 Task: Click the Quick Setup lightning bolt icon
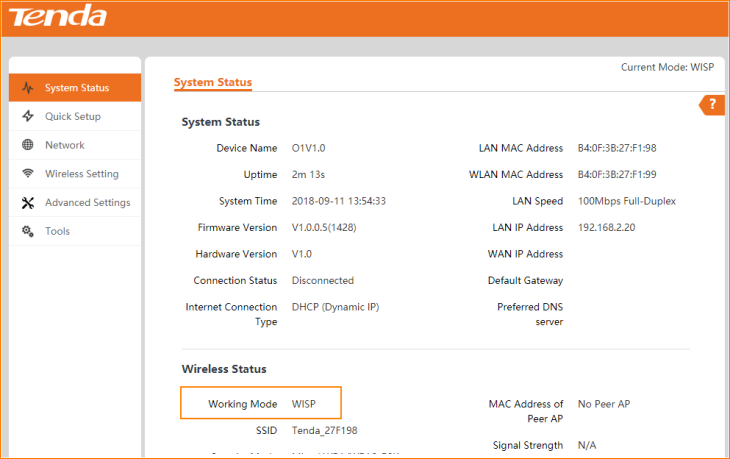[x=27, y=117]
